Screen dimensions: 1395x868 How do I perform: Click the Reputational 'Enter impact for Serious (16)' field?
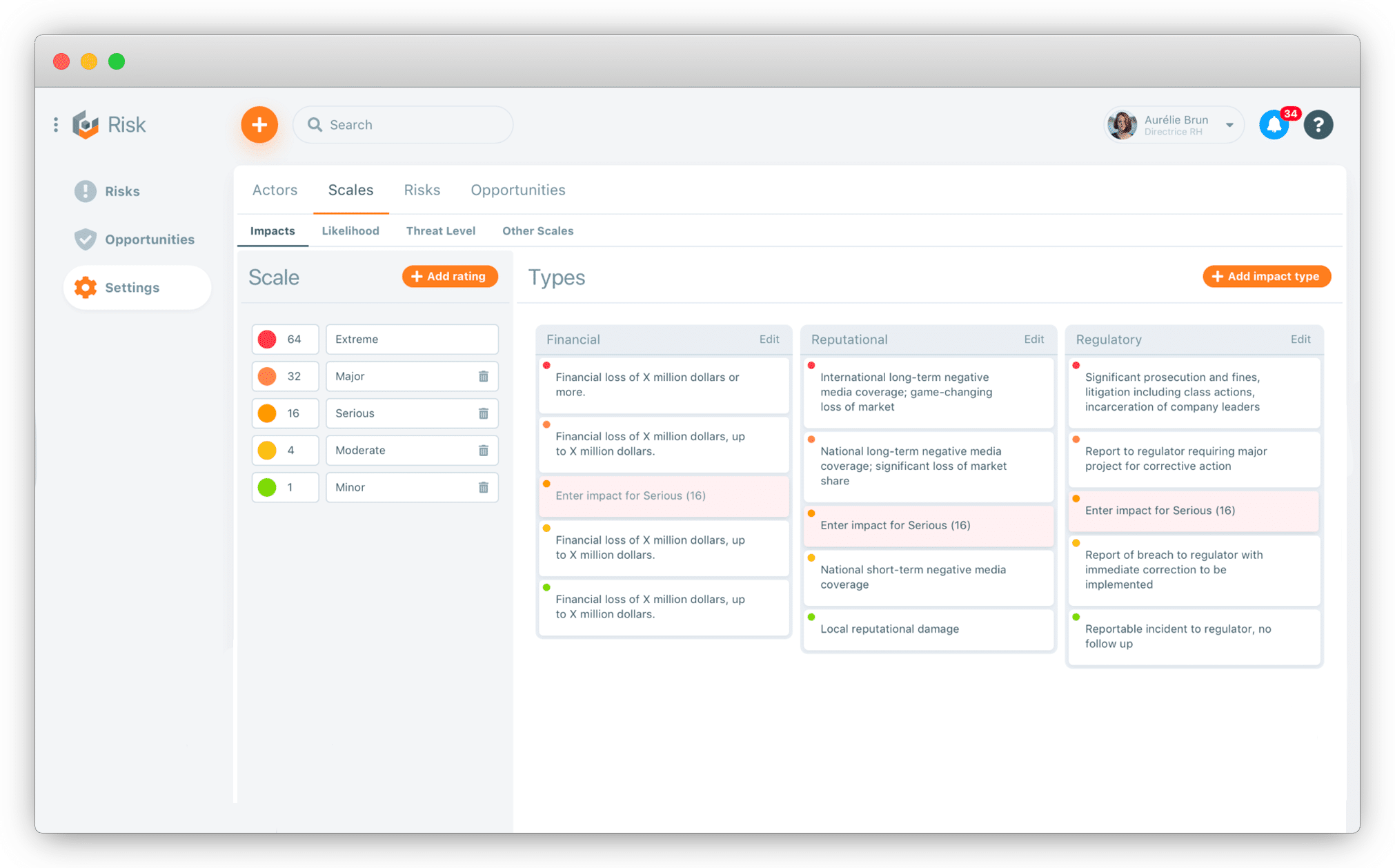point(928,526)
